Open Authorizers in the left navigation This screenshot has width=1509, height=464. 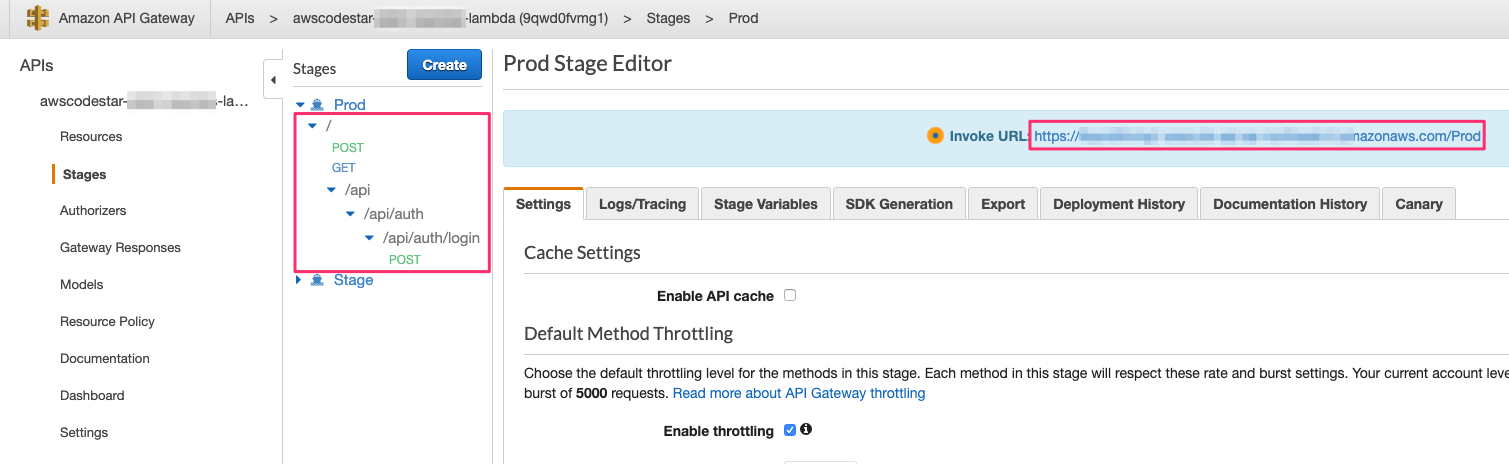(x=93, y=210)
